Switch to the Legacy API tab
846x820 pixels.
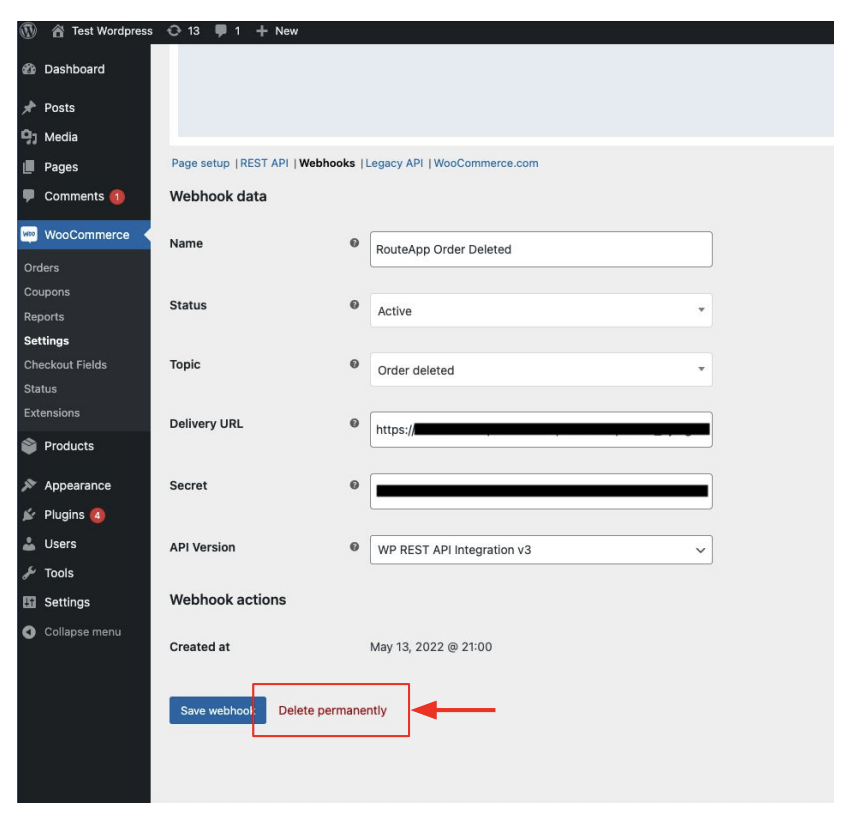pyautogui.click(x=394, y=163)
